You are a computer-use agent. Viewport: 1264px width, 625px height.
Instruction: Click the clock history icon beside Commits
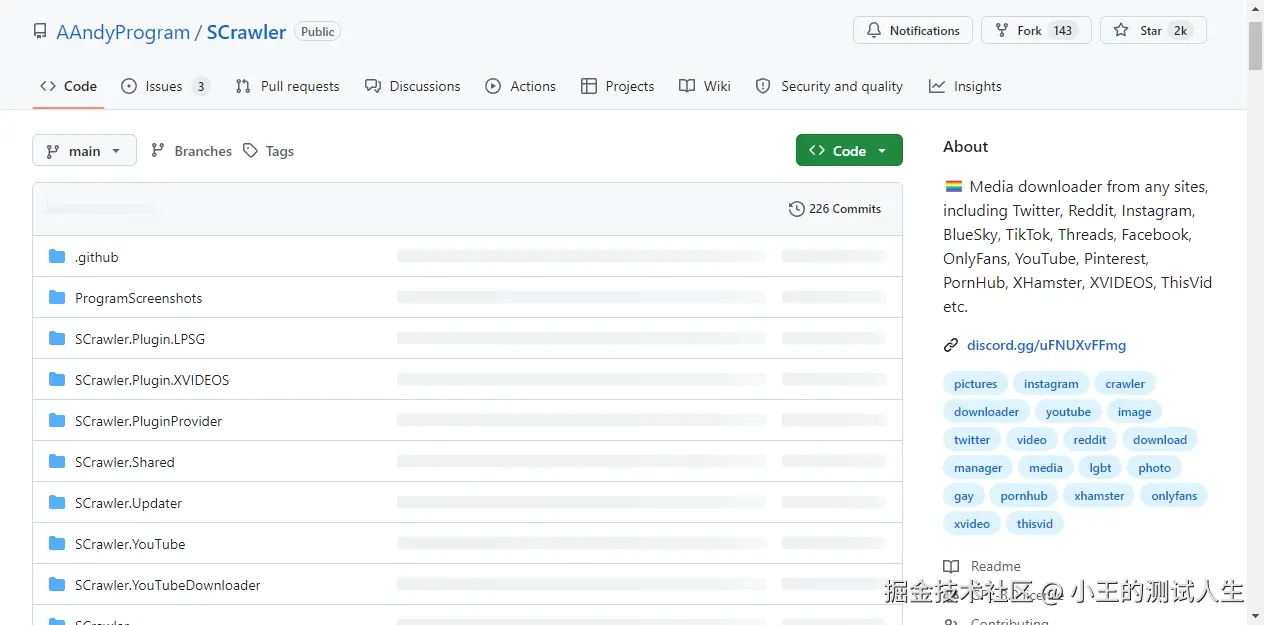[796, 209]
